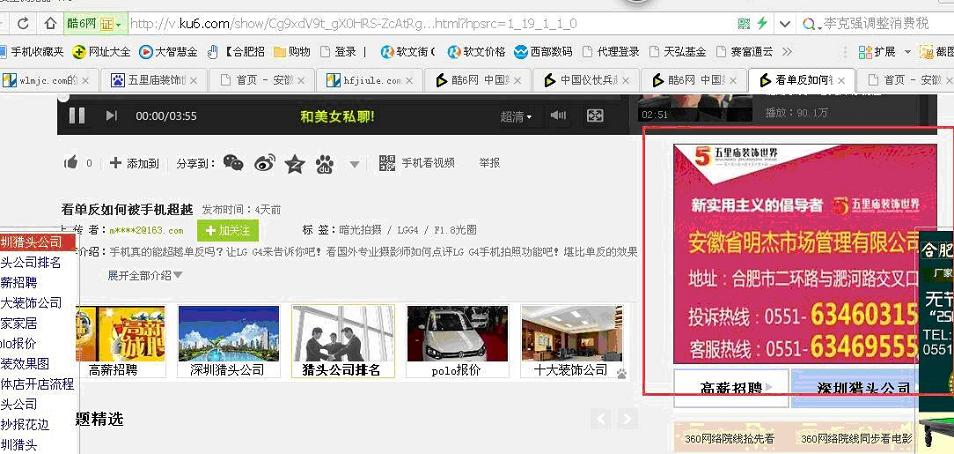This screenshot has width=954, height=454.
Task: Click the 高薪招聘 button under the red ad
Action: (731, 388)
